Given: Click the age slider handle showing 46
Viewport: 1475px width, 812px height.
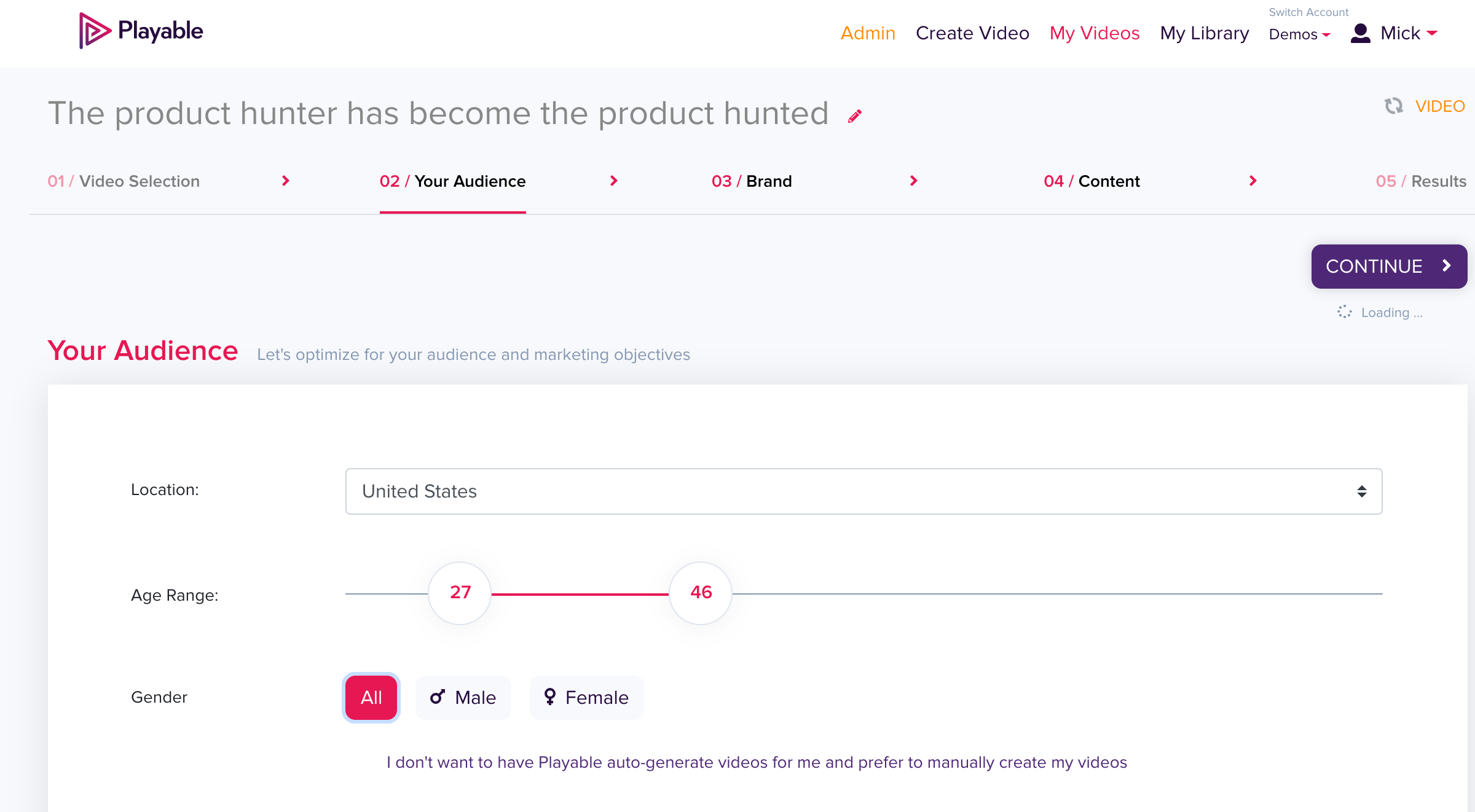Looking at the screenshot, I should pos(701,593).
